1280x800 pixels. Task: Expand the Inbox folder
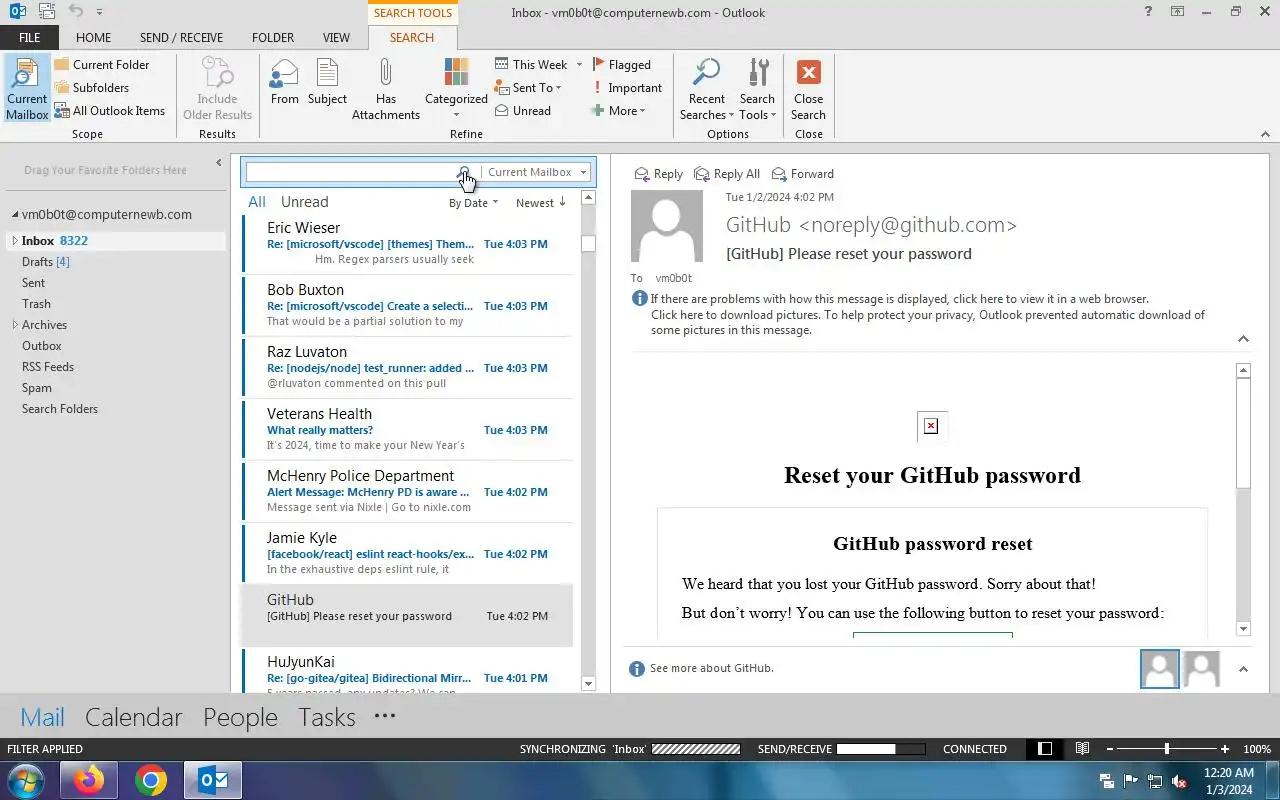(x=15, y=241)
